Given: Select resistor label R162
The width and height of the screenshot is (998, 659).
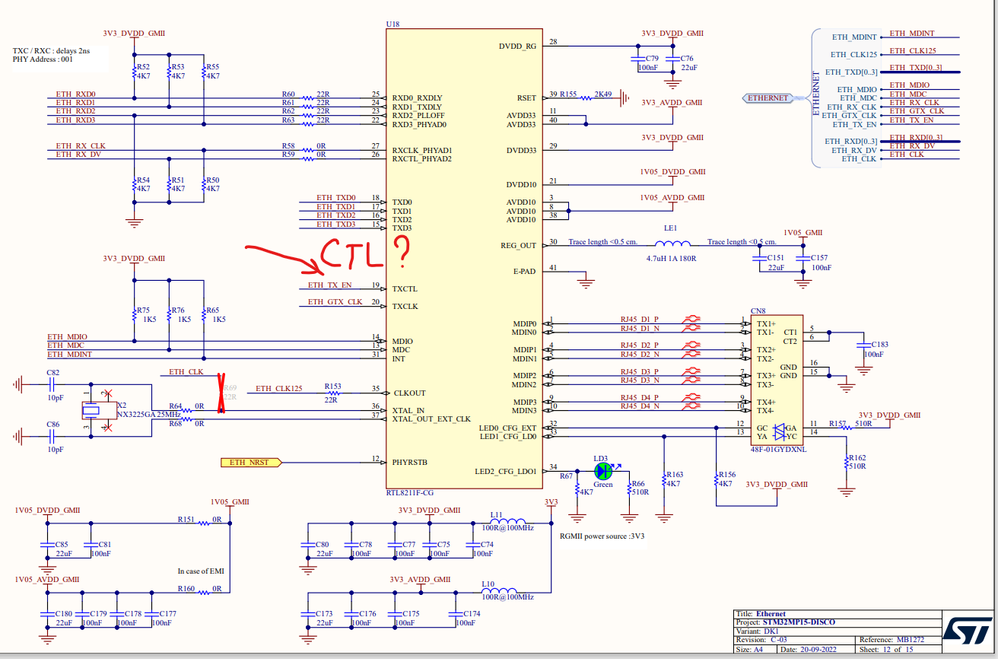Looking at the screenshot, I should tap(857, 458).
